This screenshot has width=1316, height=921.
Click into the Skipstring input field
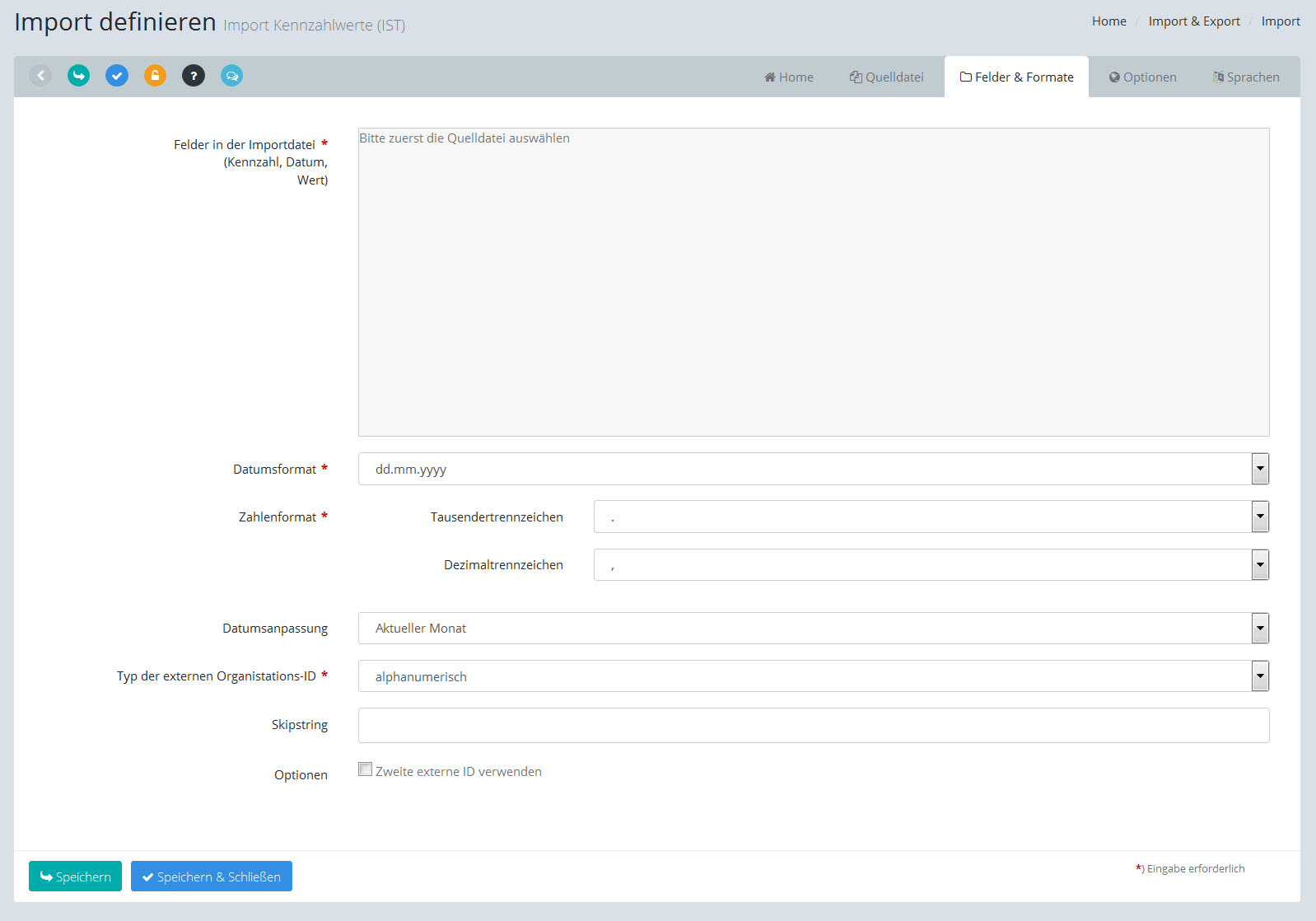point(813,725)
